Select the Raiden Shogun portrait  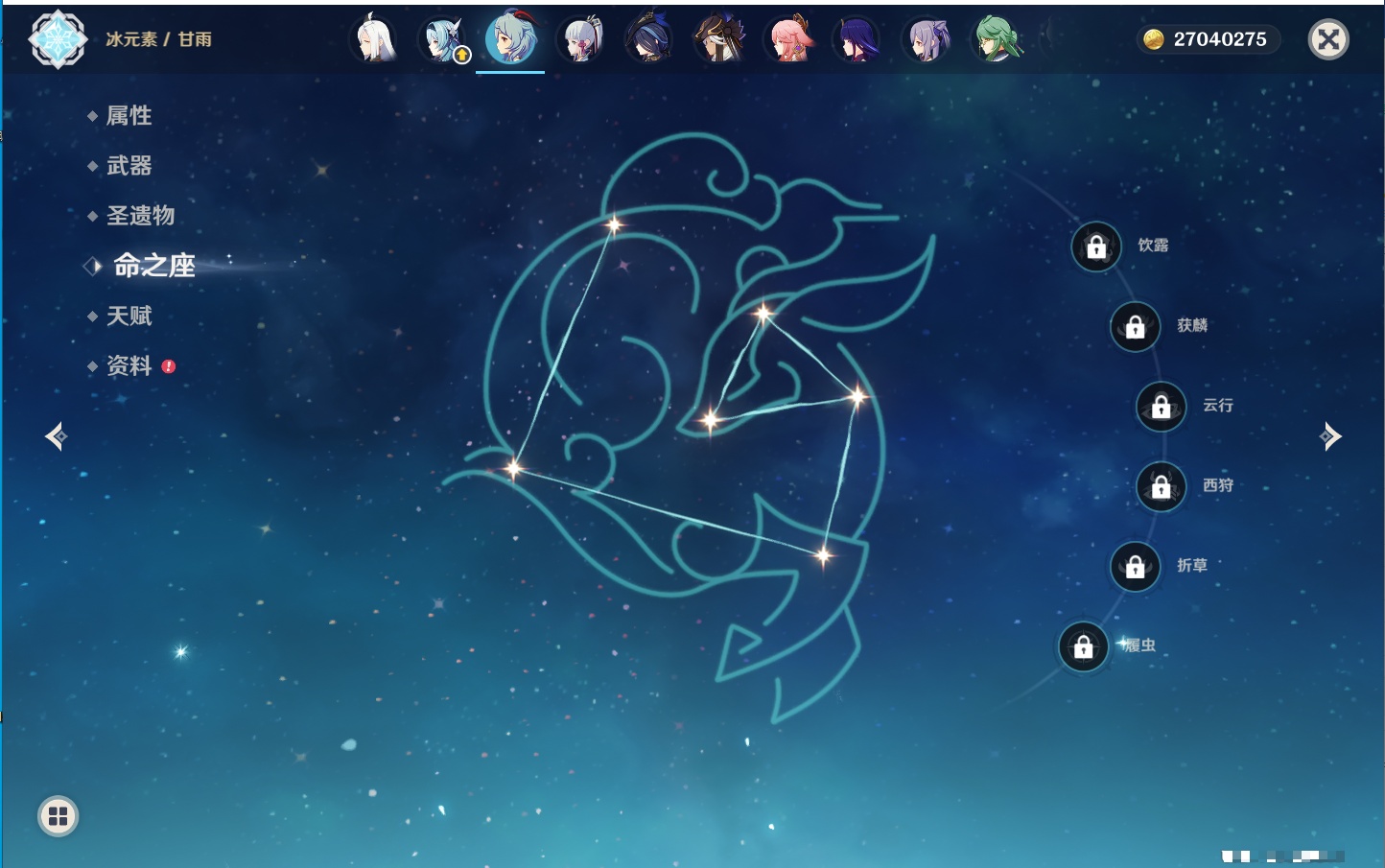(857, 39)
